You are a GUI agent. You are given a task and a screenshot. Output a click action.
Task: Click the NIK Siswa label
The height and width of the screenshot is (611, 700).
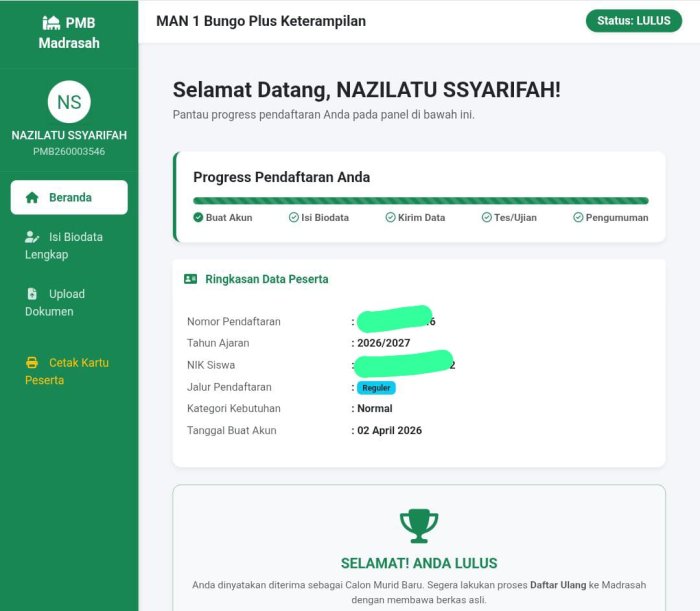click(211, 365)
